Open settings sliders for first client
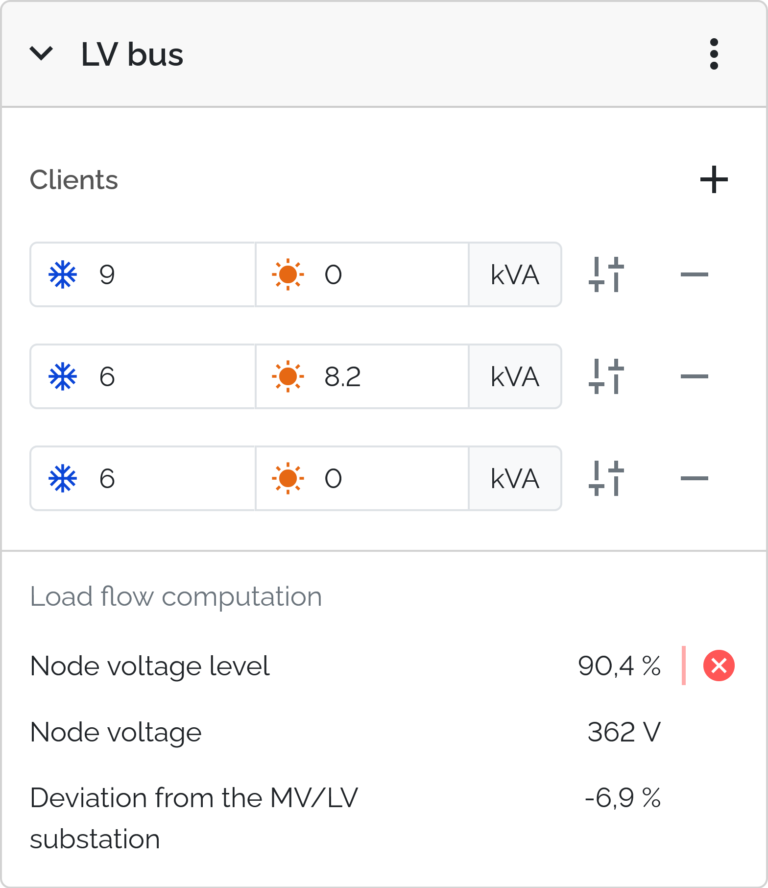768x888 pixels. pos(606,275)
